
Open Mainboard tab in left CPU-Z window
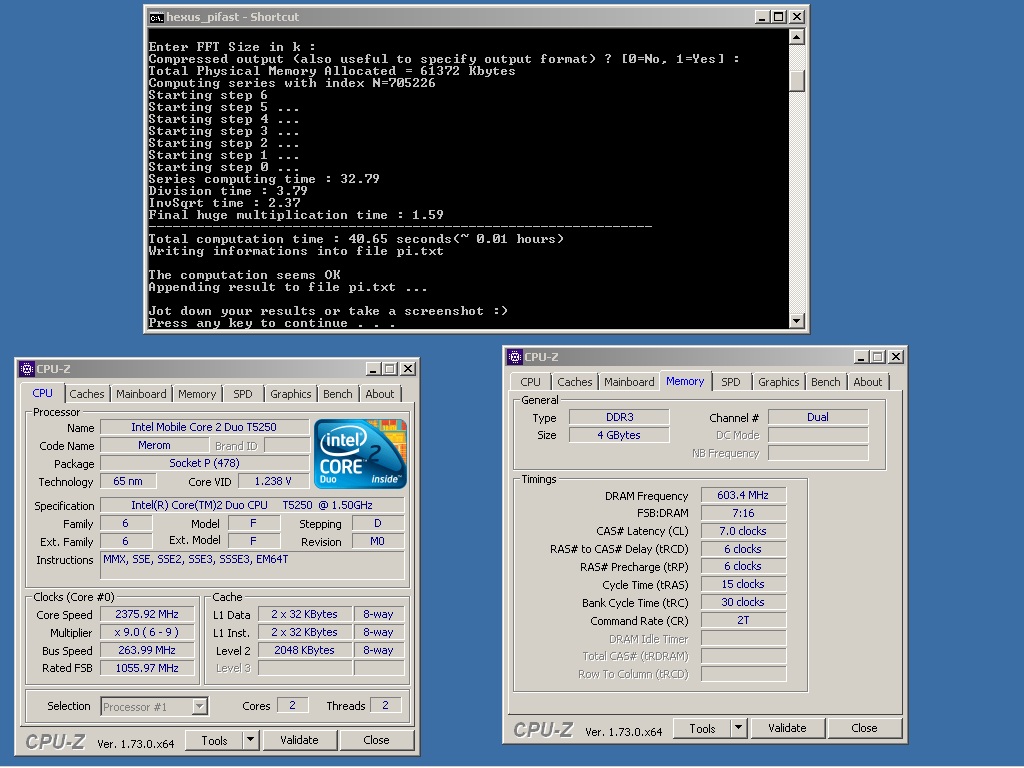[141, 394]
